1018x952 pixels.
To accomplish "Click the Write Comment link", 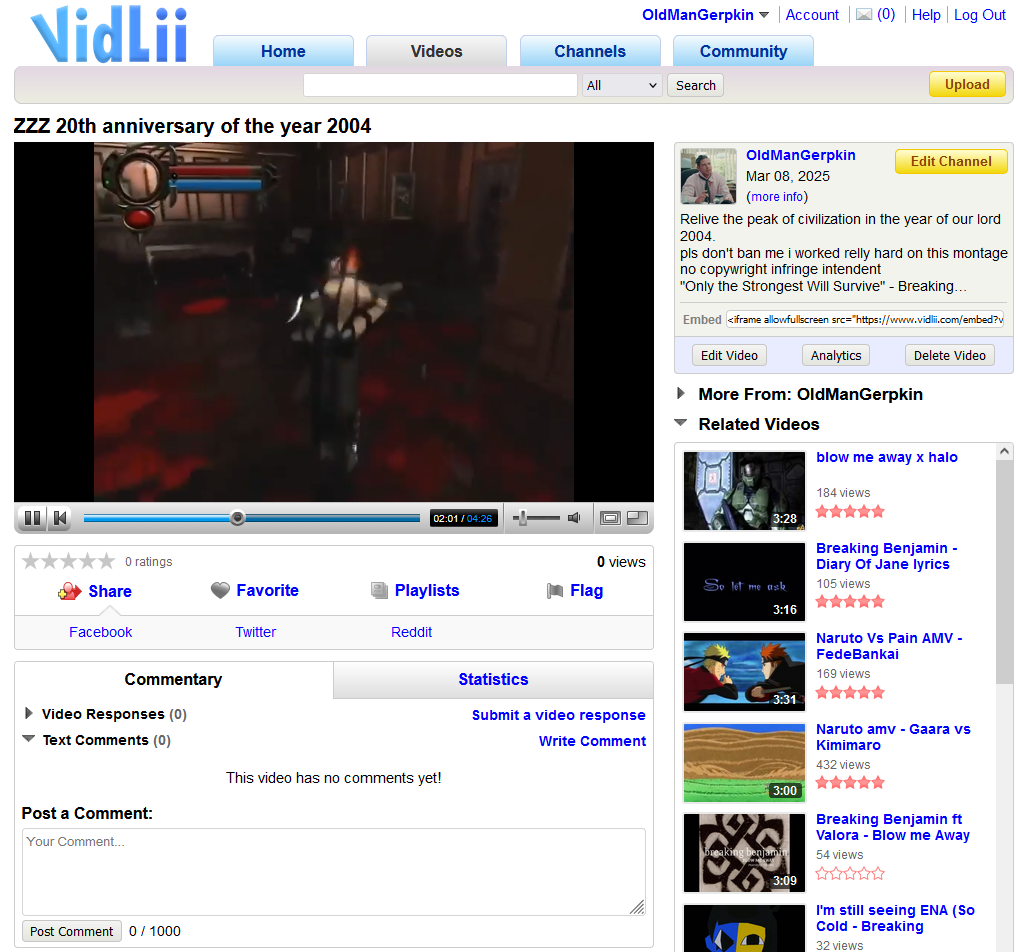I will pos(592,741).
